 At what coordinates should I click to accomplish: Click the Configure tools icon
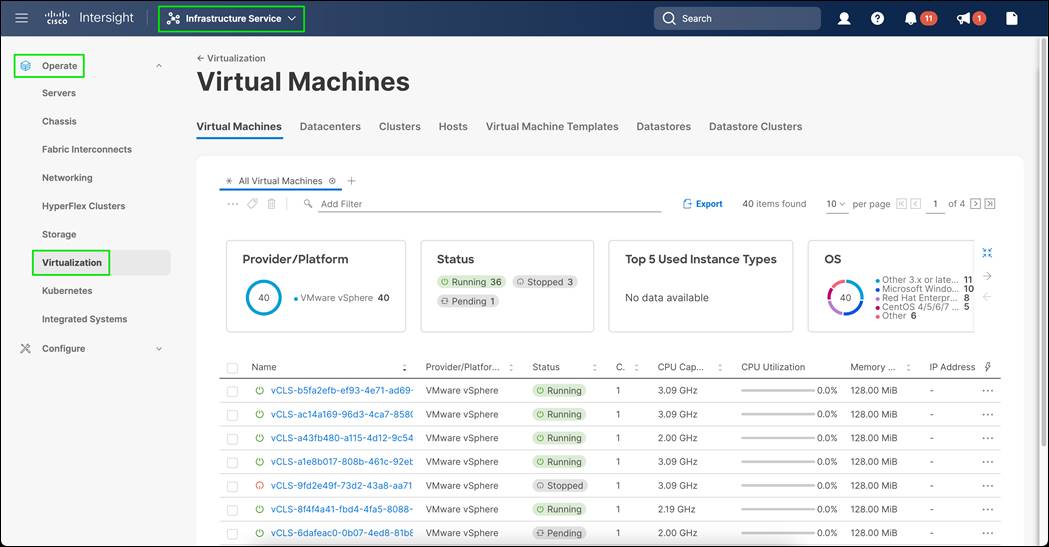[x=25, y=348]
